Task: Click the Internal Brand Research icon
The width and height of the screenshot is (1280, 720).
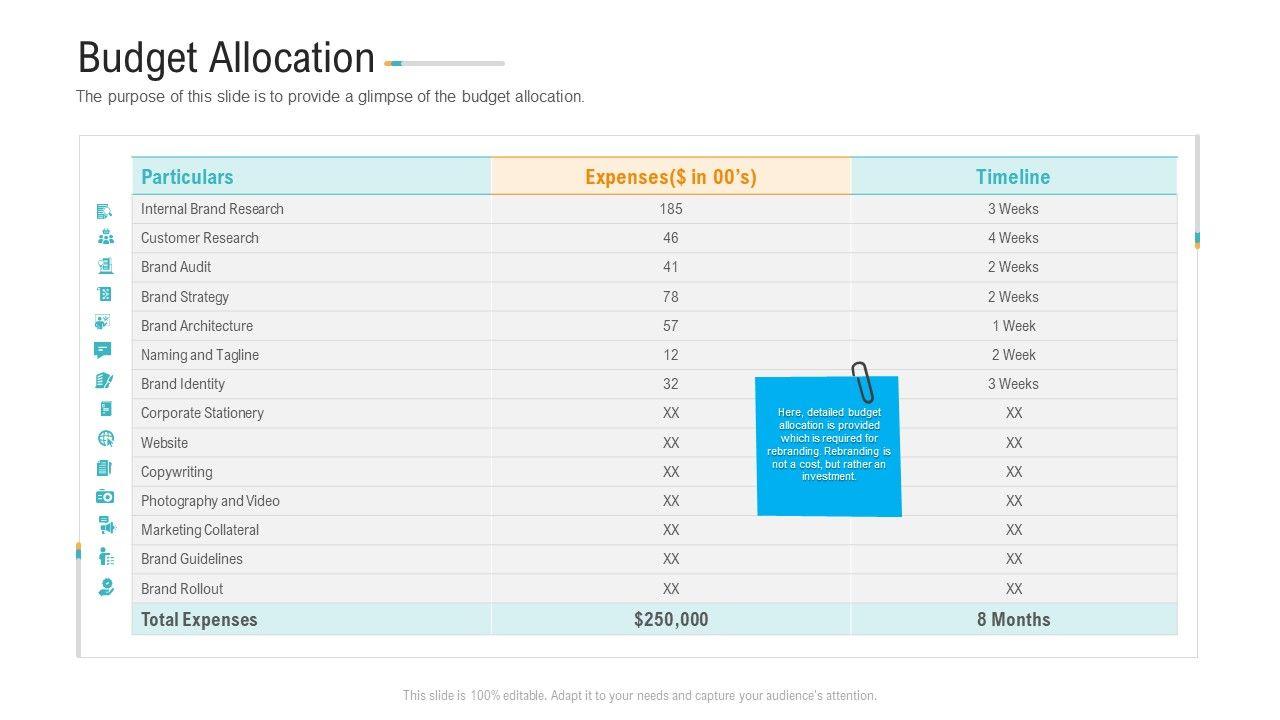Action: tap(104, 211)
